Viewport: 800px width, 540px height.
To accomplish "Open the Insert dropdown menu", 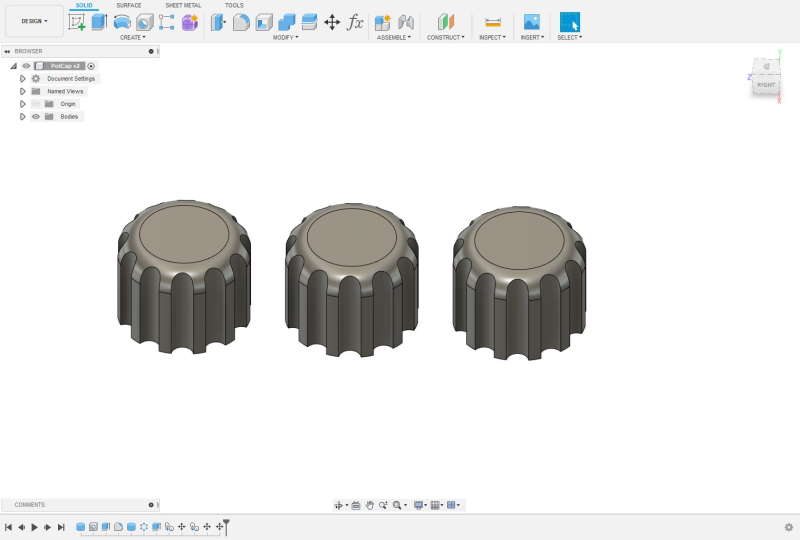I will coord(532,37).
